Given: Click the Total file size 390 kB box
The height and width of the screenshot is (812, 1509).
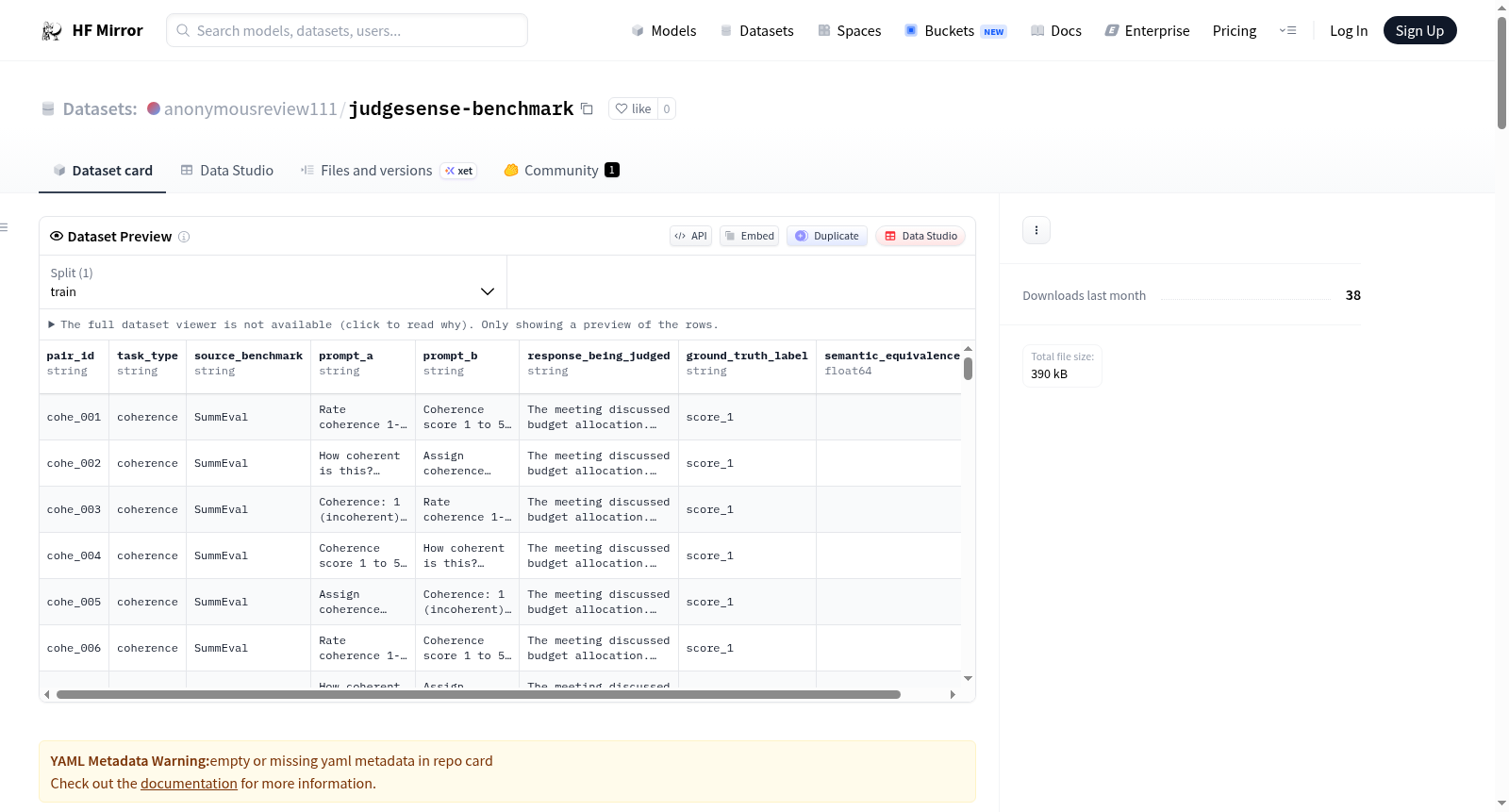Looking at the screenshot, I should 1062,366.
